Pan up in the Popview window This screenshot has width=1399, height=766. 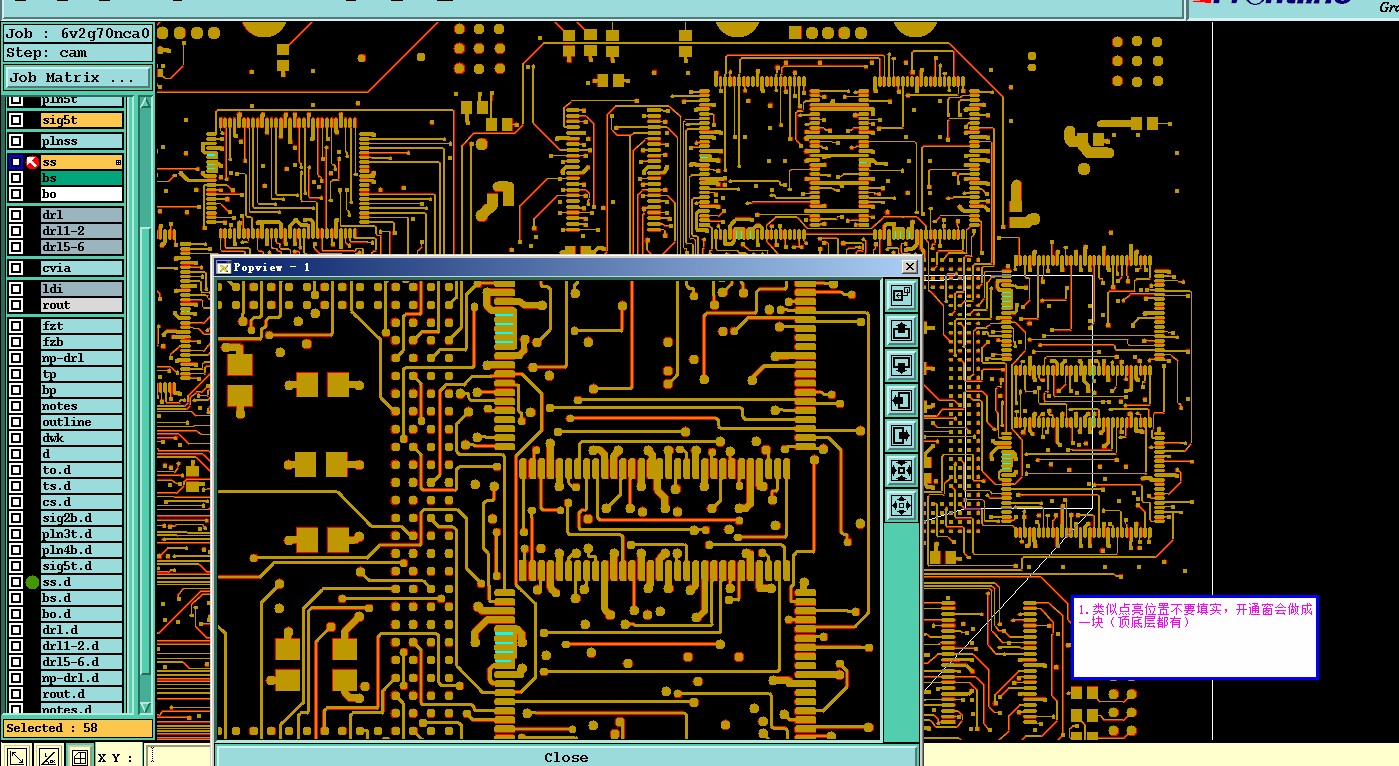coord(901,330)
